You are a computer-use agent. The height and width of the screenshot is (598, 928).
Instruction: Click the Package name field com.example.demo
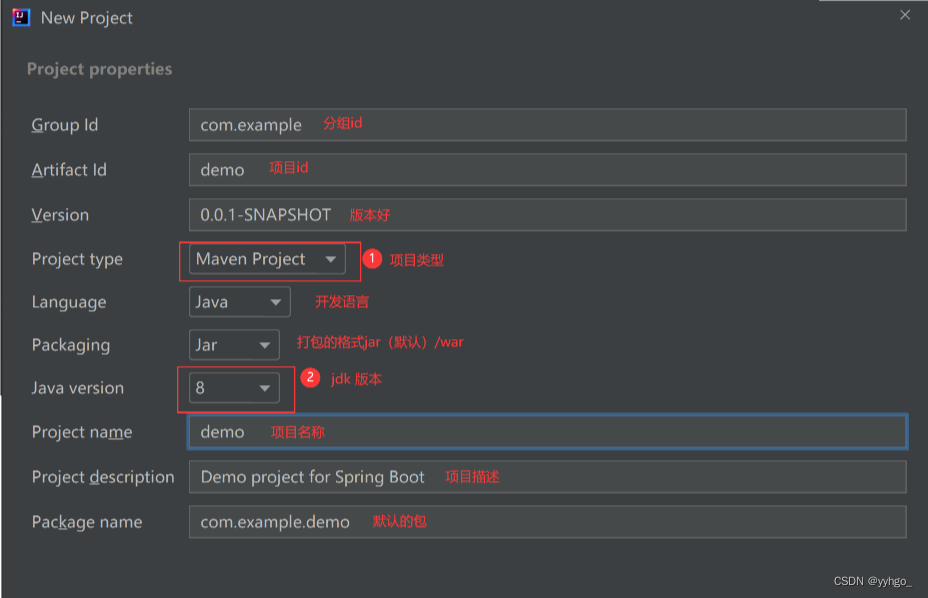(x=546, y=522)
